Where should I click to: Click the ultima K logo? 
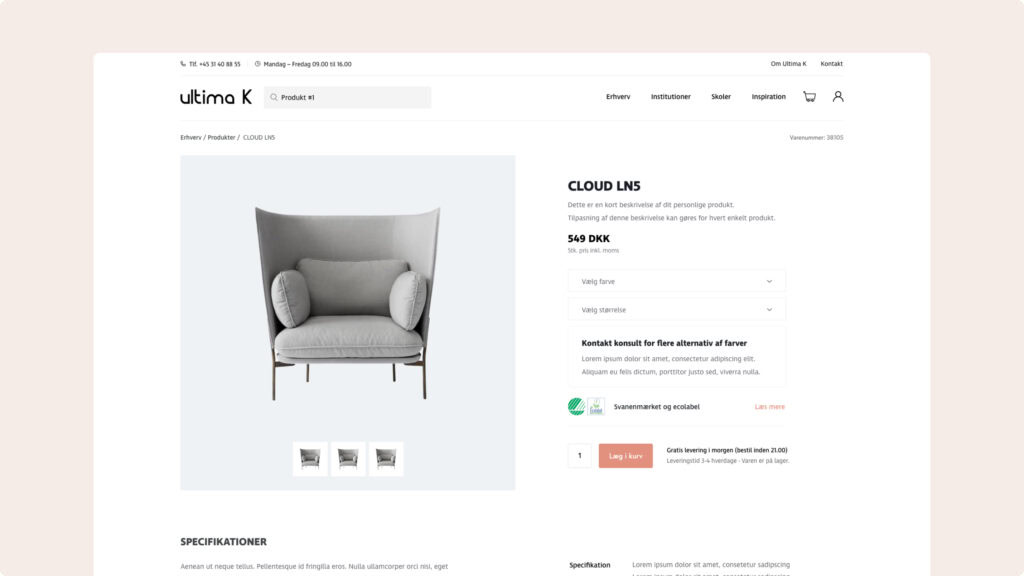[x=216, y=97]
